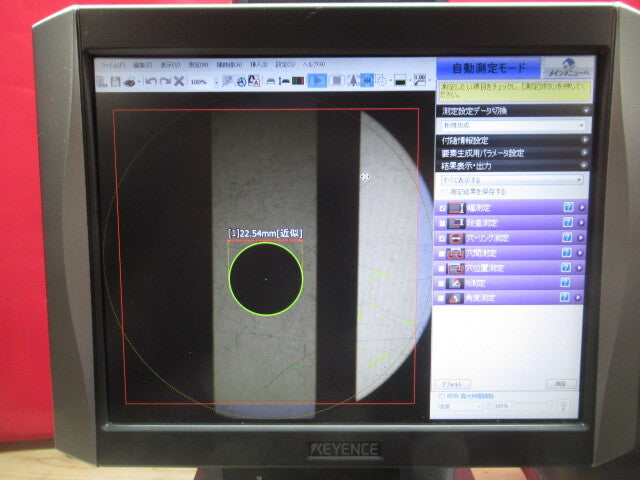Image resolution: width=640 pixels, height=480 pixels.
Task: Collapse the 結果表示・出力 section
Action: 584,165
